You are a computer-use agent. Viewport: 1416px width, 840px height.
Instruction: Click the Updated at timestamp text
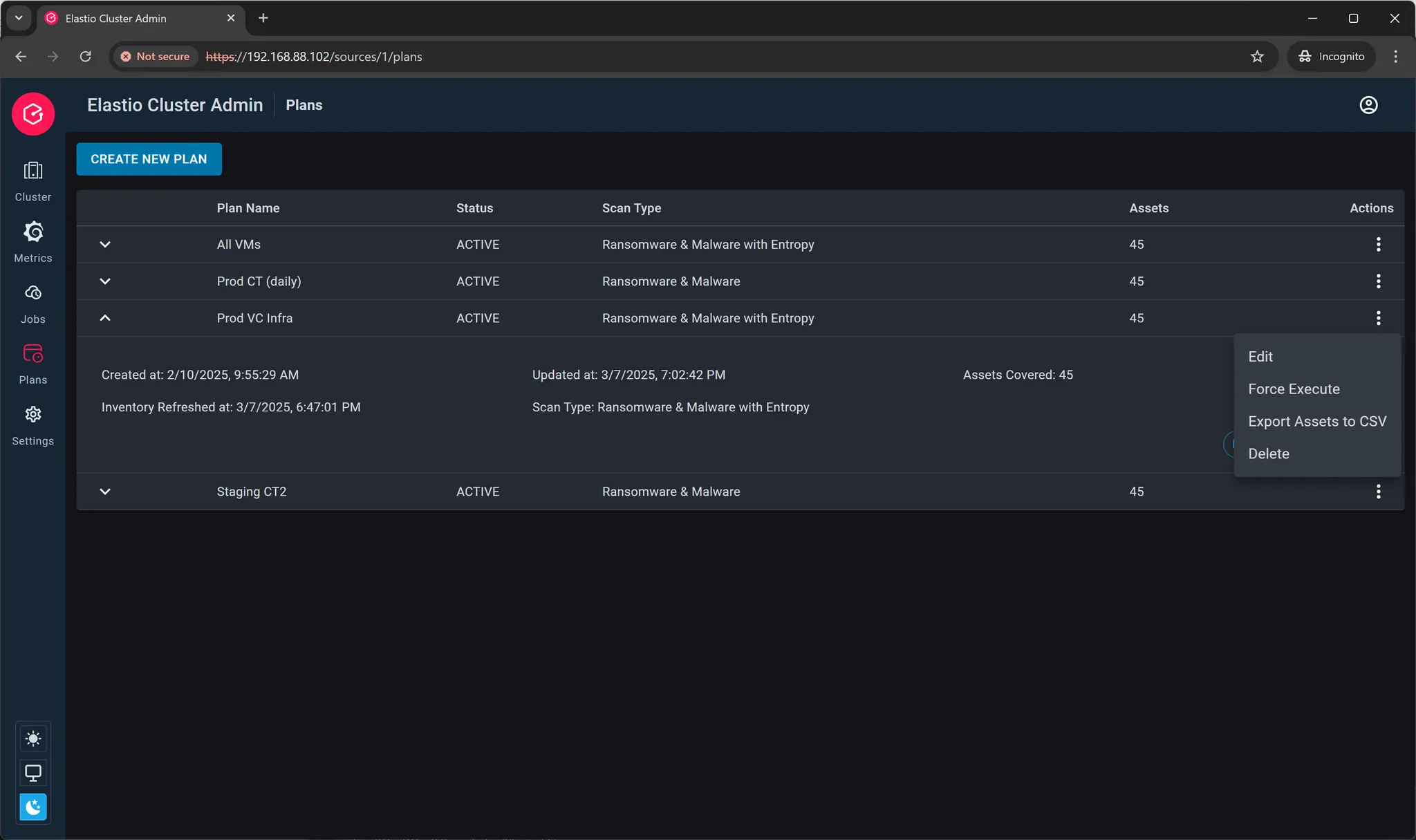point(628,375)
